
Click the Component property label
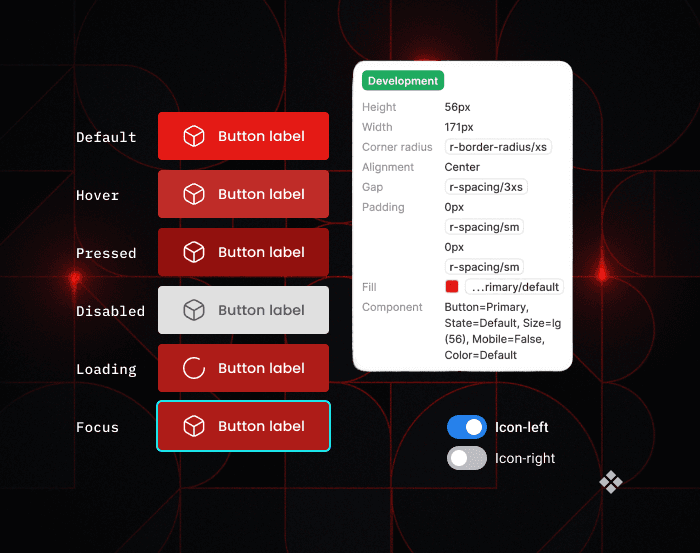[x=392, y=307]
